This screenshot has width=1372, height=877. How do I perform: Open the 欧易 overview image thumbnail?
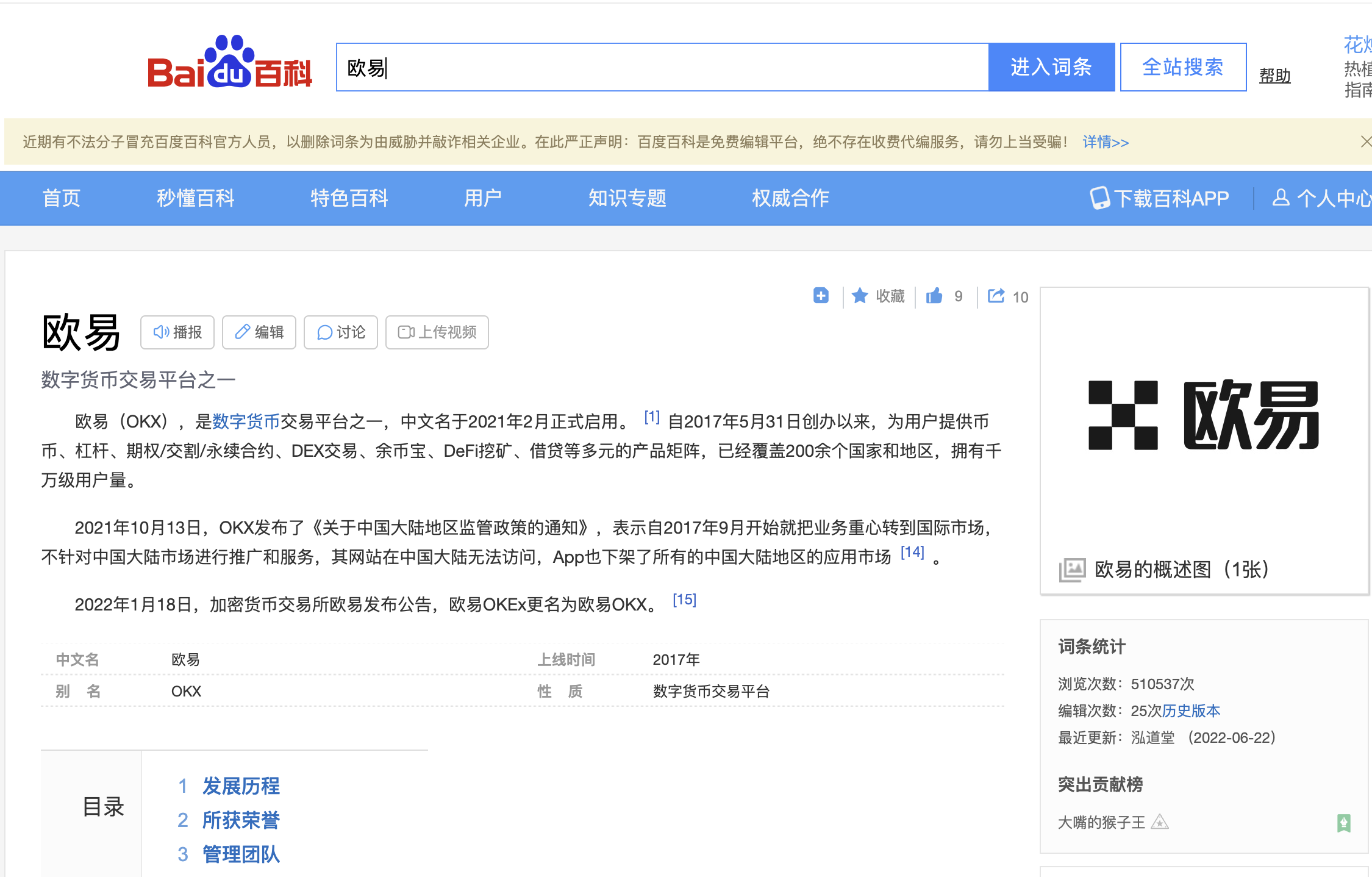[x=1204, y=416]
